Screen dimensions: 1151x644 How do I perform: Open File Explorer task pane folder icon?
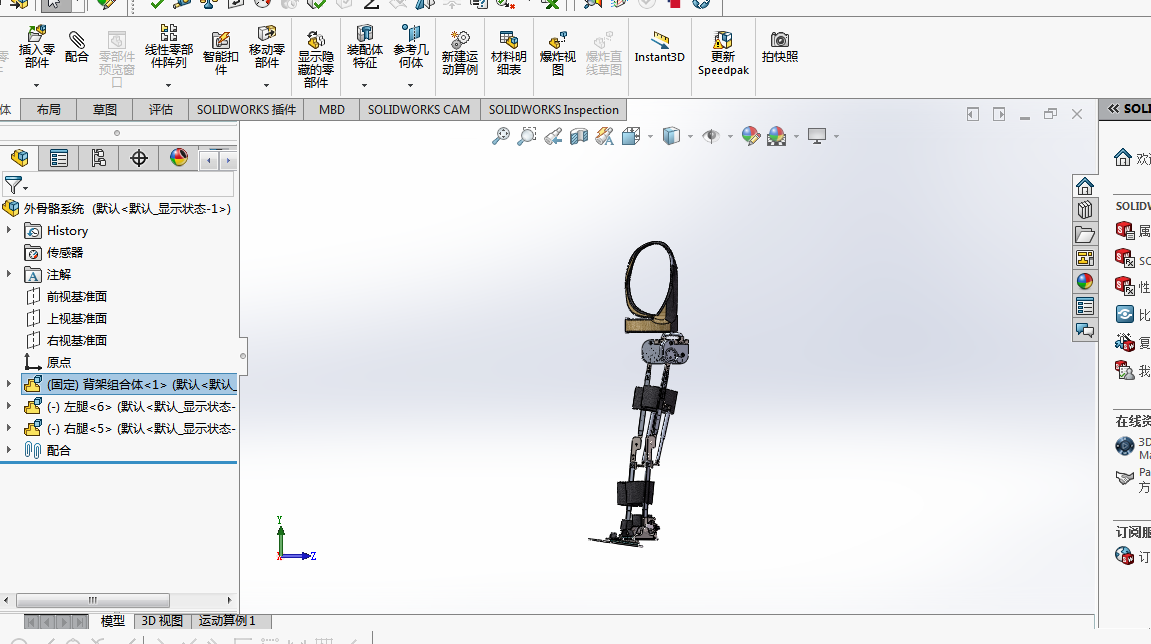tap(1085, 234)
